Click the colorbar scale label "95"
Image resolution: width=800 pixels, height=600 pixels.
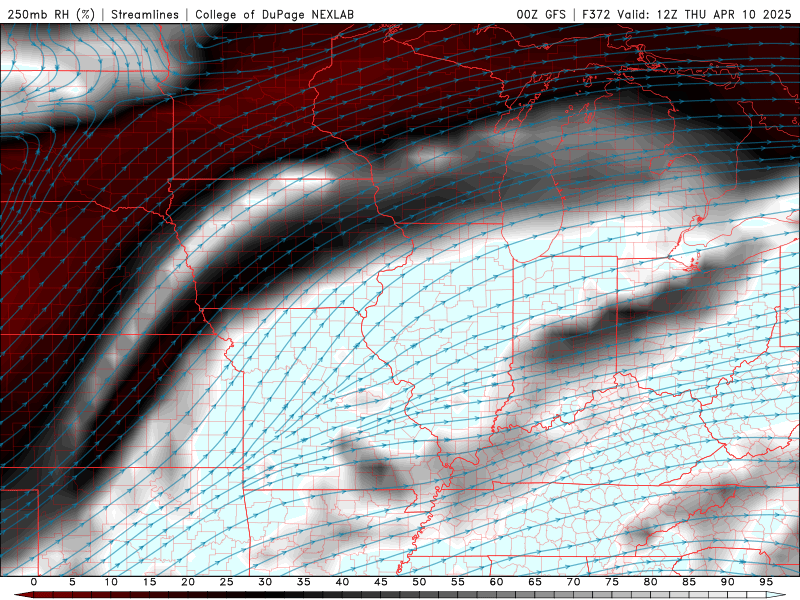pos(766,582)
